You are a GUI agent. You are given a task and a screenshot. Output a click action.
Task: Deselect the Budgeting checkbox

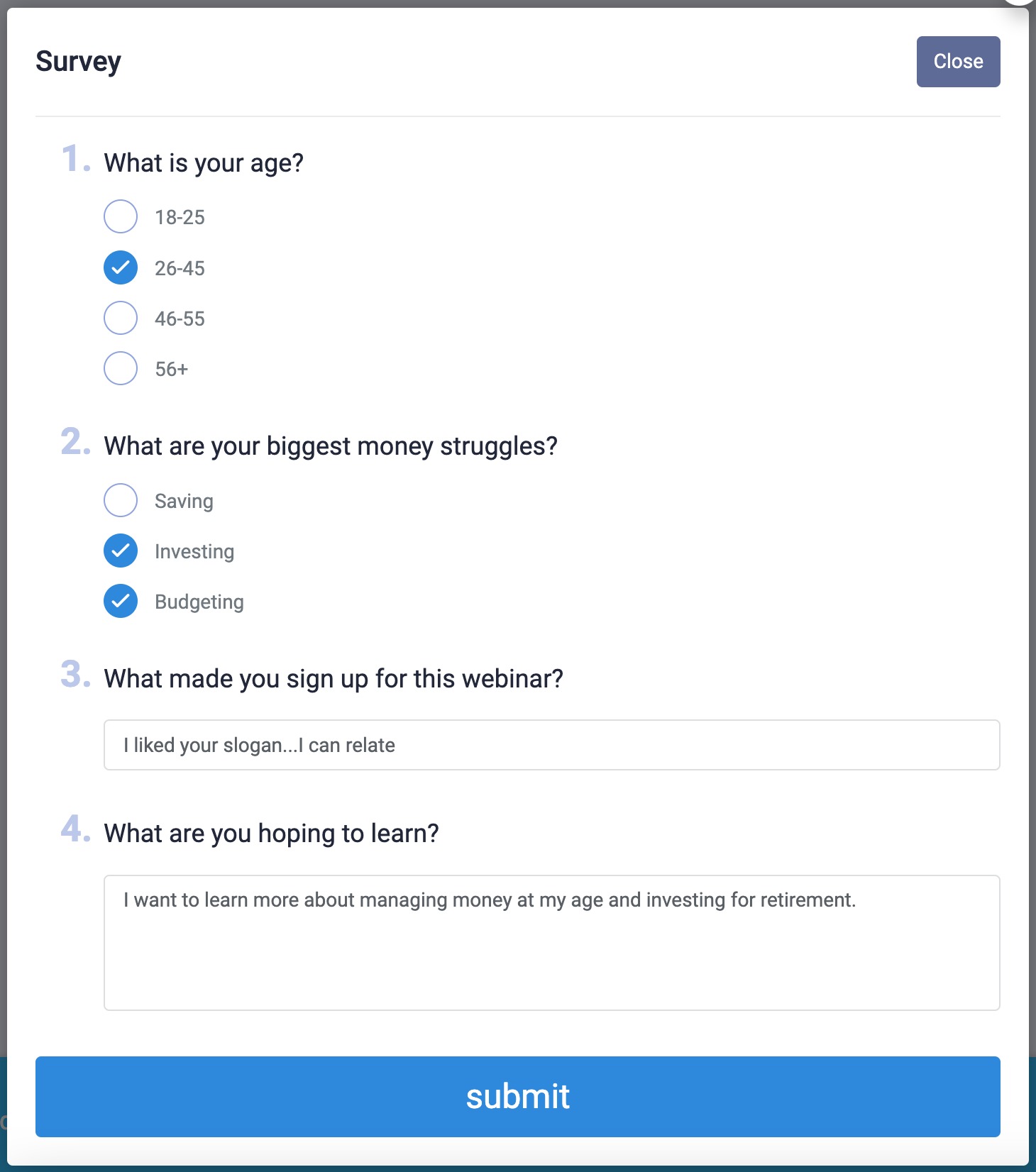[x=121, y=602]
